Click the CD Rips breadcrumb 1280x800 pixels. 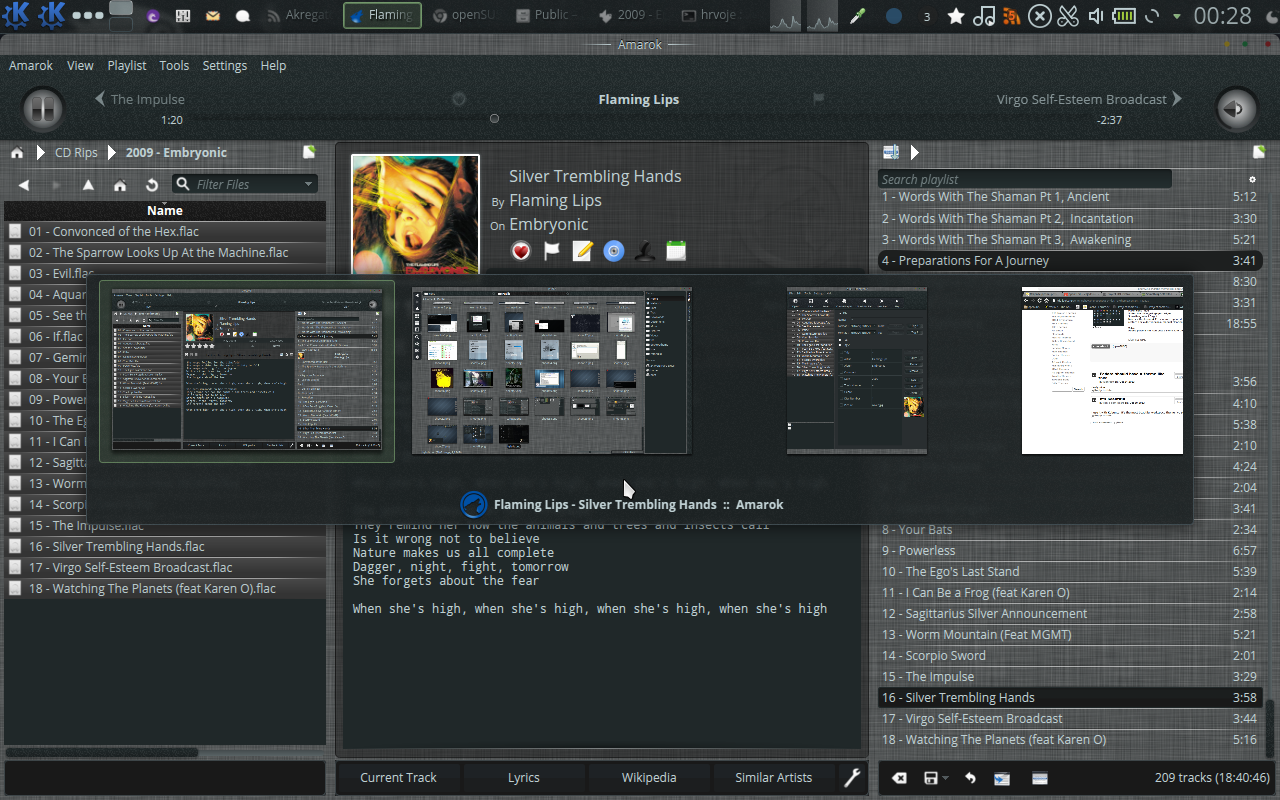[x=76, y=153]
